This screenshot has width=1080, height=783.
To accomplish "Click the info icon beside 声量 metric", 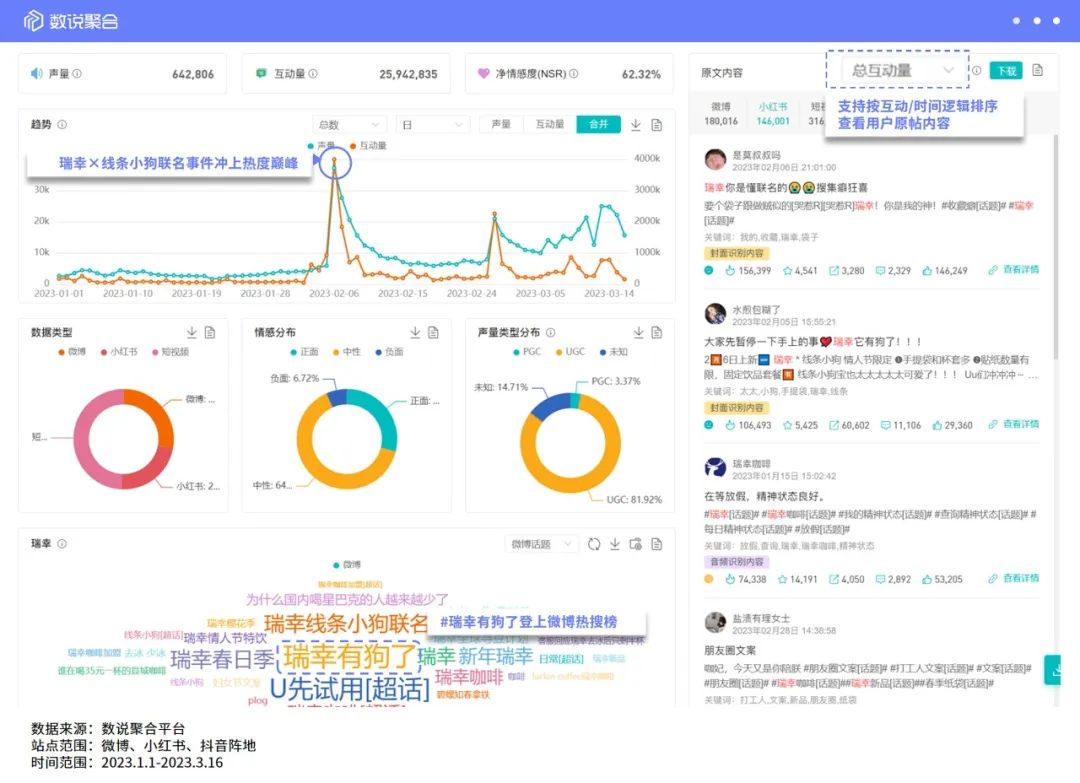I will [77, 74].
